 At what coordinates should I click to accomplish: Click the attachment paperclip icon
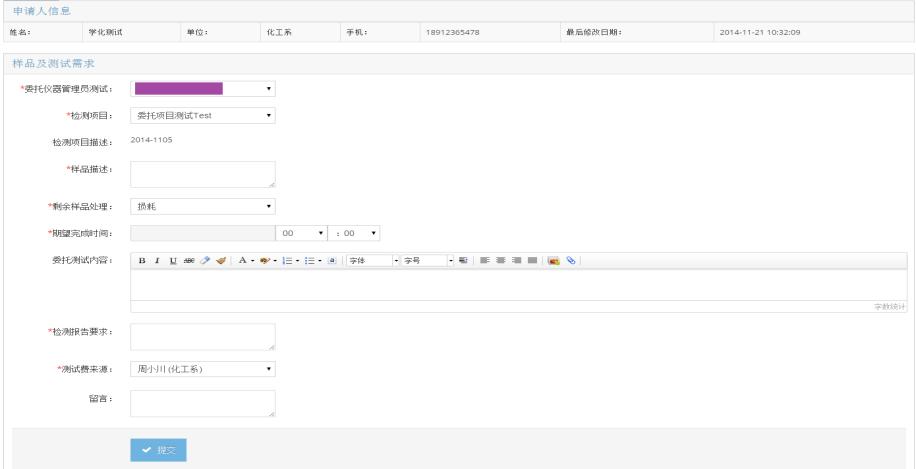[x=569, y=261]
